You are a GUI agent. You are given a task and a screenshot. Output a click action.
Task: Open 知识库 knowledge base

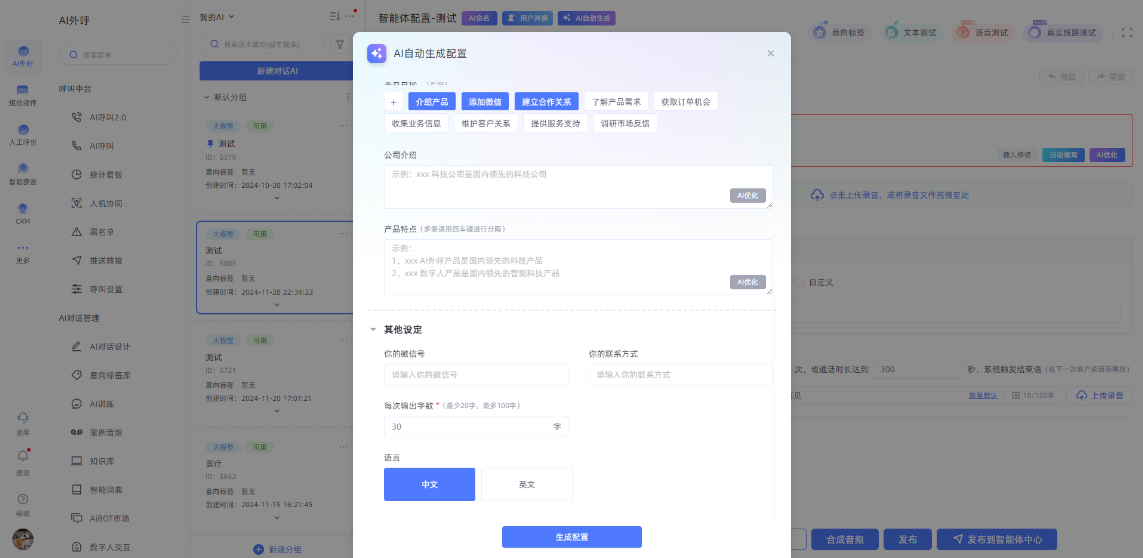pos(104,461)
